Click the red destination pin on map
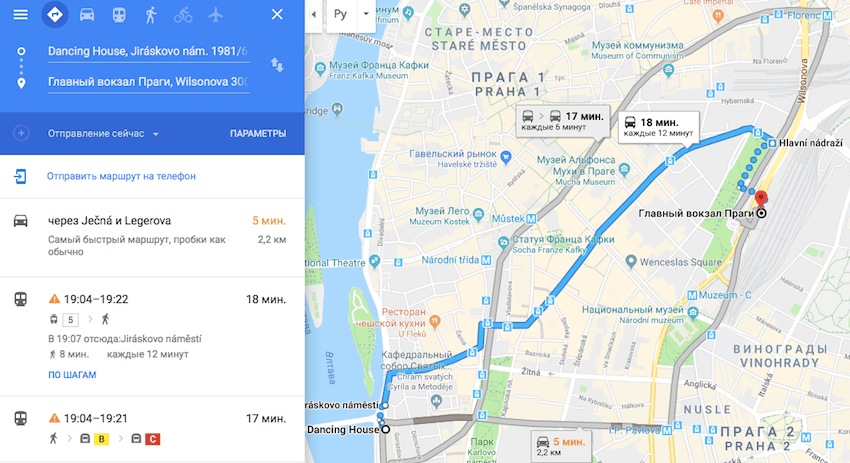This screenshot has height=463, width=850. click(761, 199)
